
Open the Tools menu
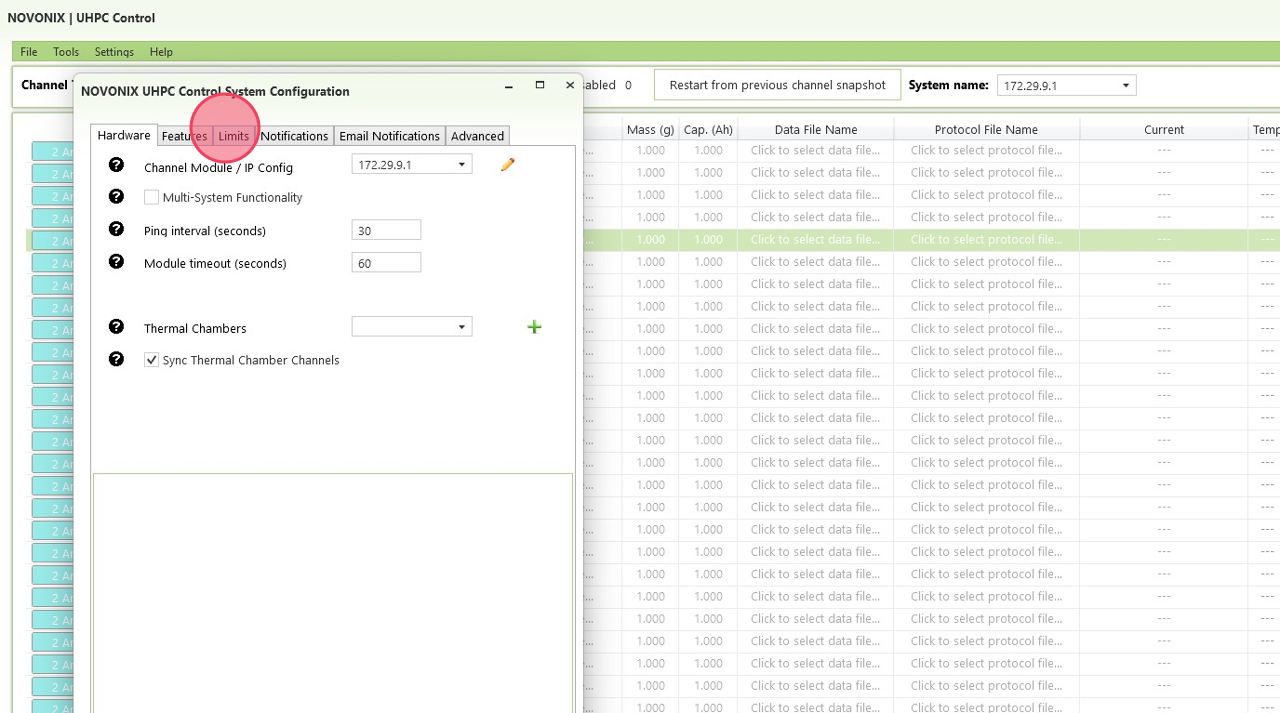pos(66,52)
